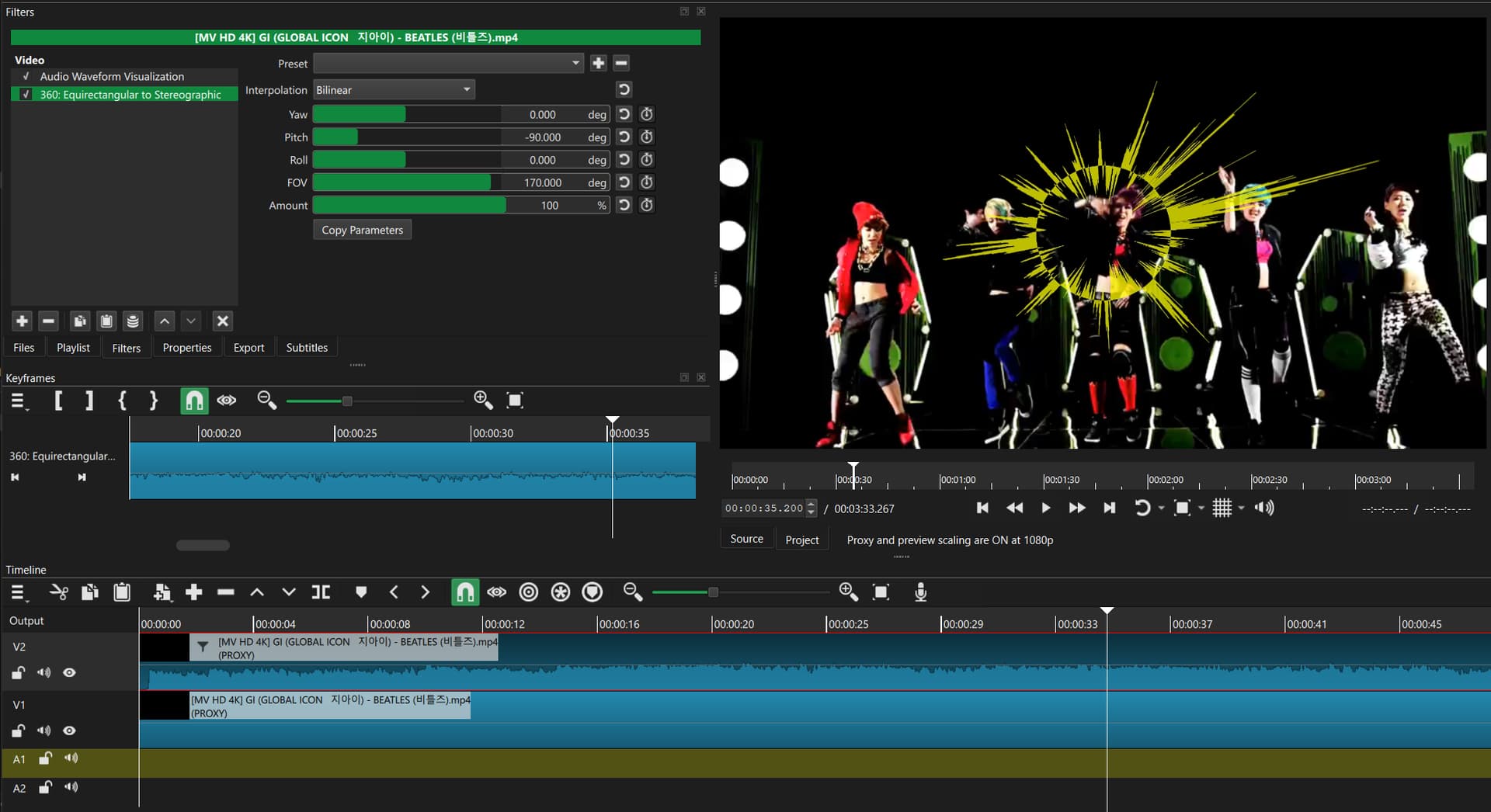Click record audio microphone icon
The image size is (1491, 812).
[x=920, y=593]
